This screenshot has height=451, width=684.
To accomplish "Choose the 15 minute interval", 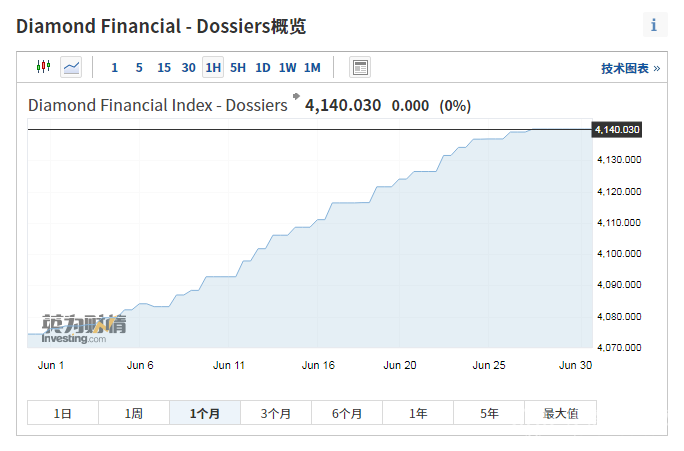I will [164, 68].
